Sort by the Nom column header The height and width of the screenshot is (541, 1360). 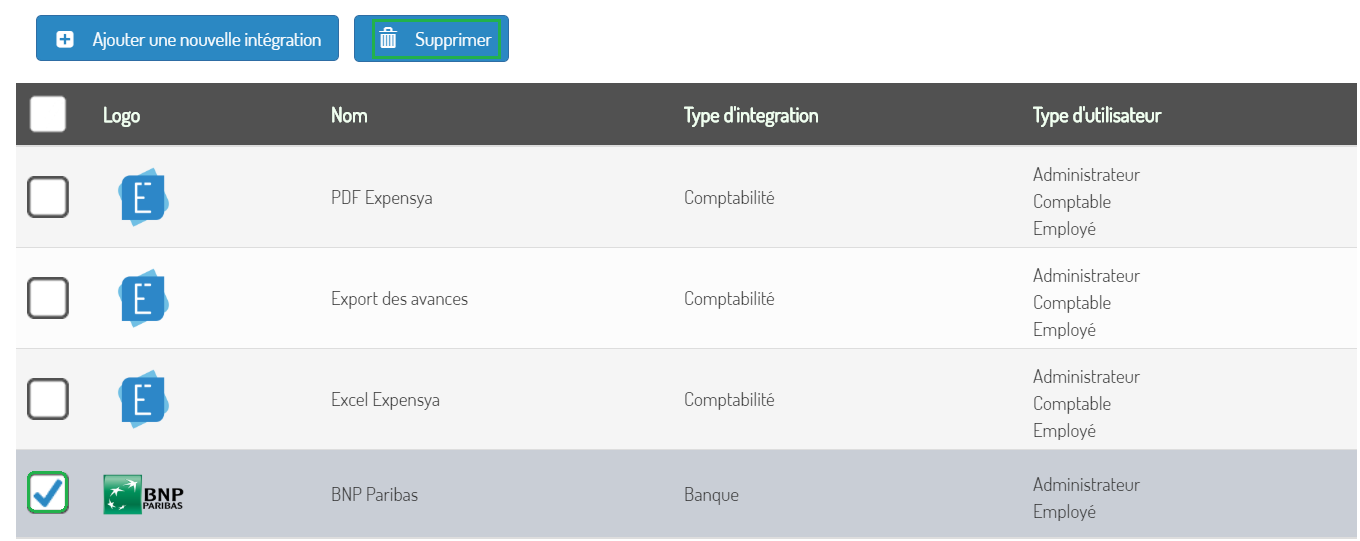349,115
